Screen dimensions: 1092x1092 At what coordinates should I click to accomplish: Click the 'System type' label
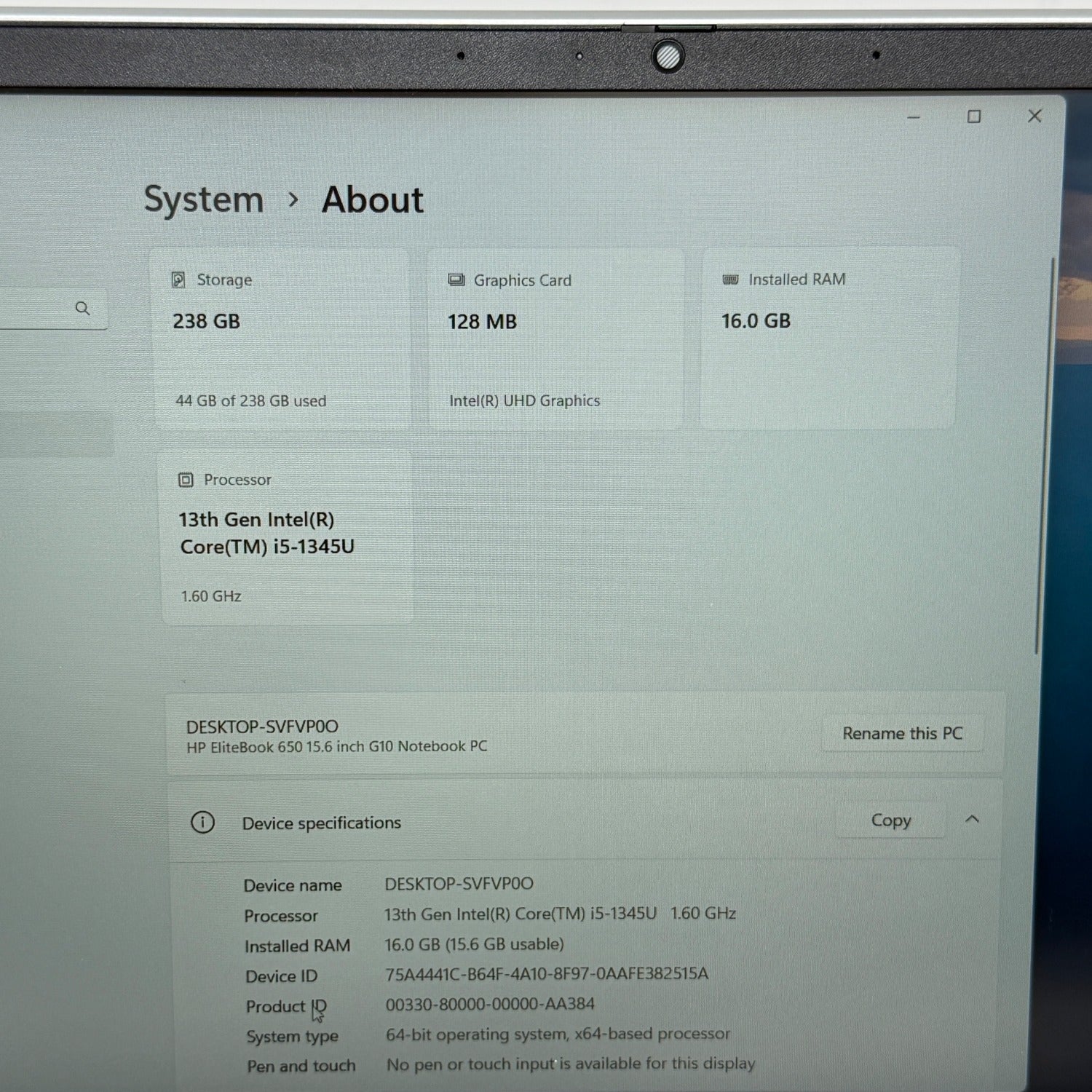pyautogui.click(x=292, y=1037)
